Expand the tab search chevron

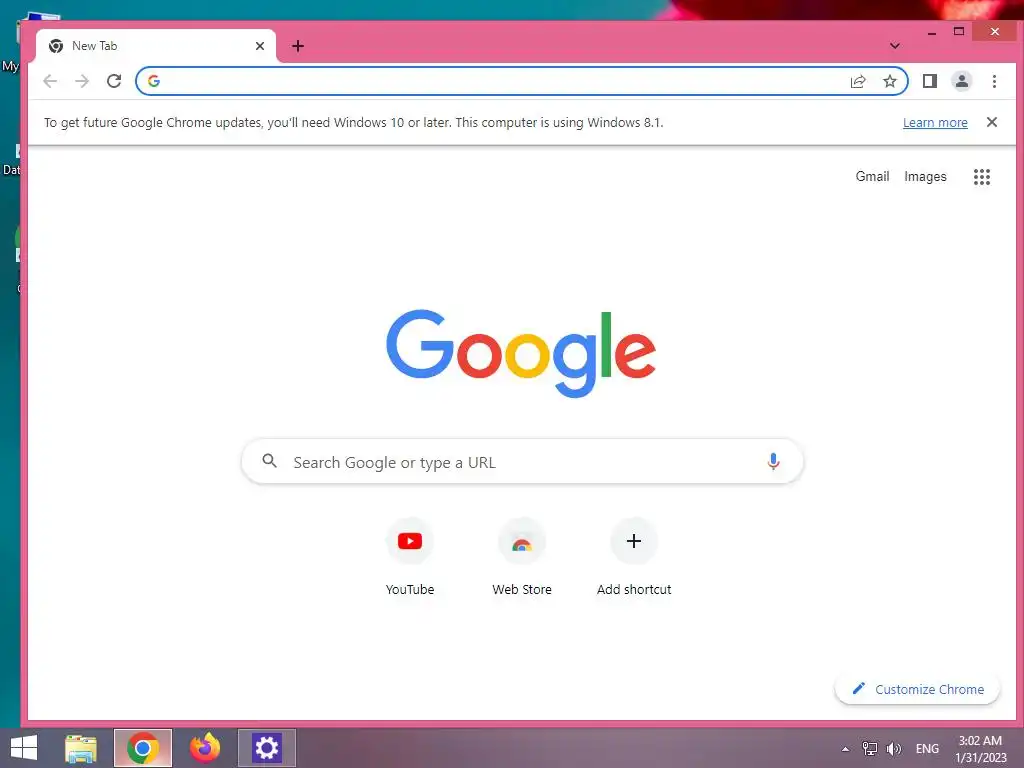pos(895,46)
